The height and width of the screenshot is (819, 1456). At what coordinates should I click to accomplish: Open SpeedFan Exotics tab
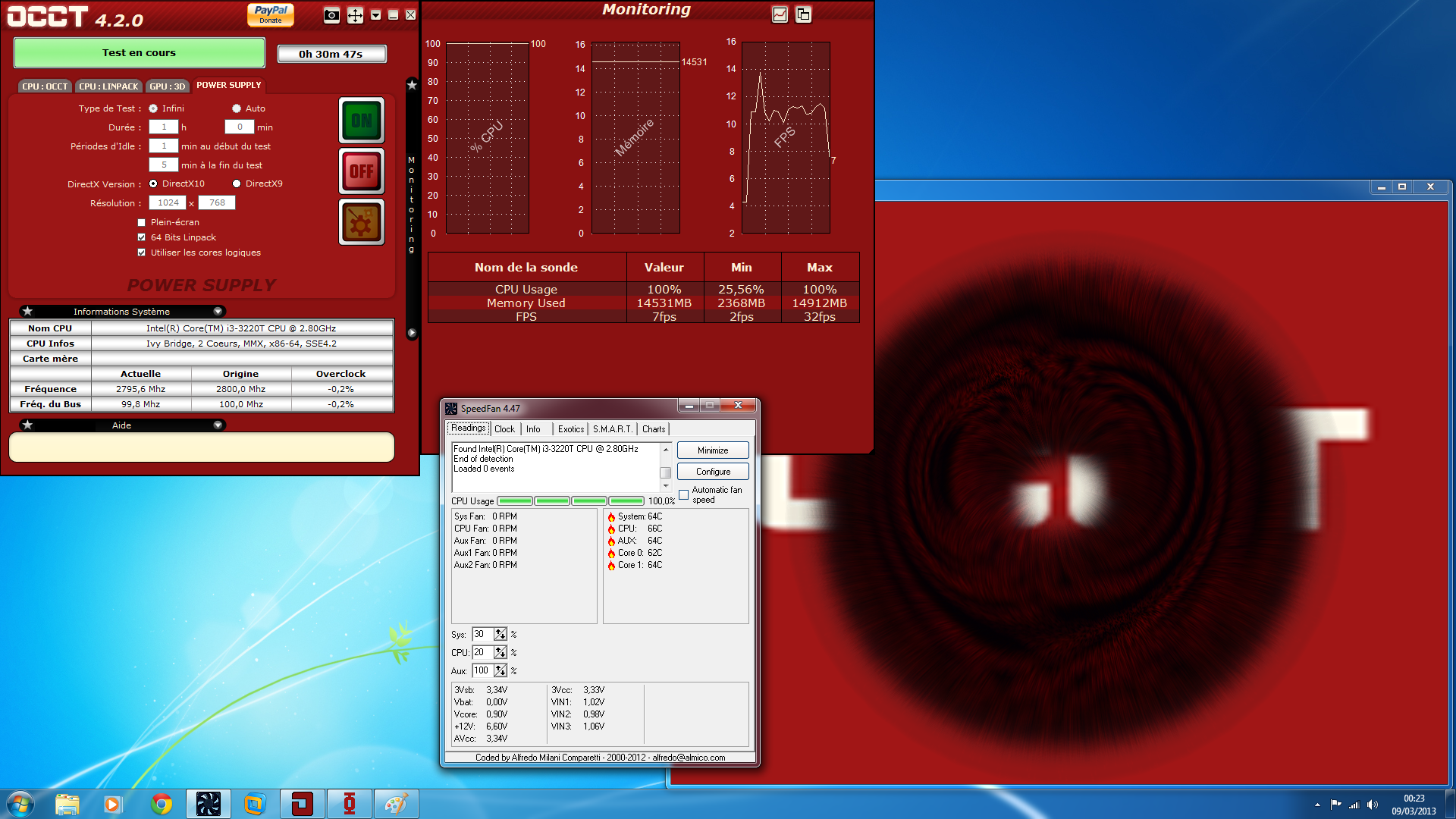click(x=571, y=429)
